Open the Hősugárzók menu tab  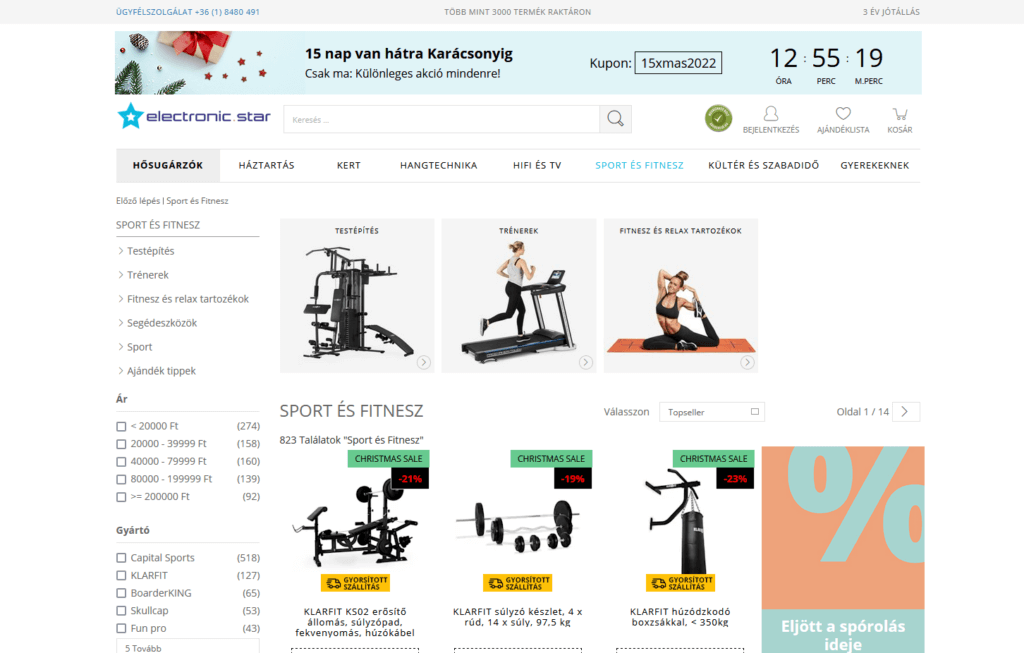tap(168, 165)
